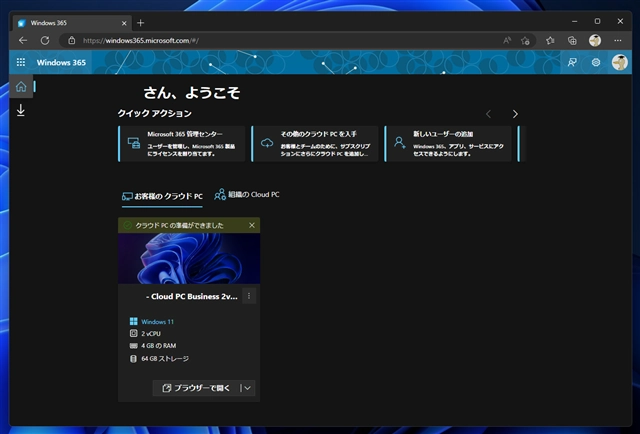
Task: Click the lock site info icon
Action: (x=71, y=40)
